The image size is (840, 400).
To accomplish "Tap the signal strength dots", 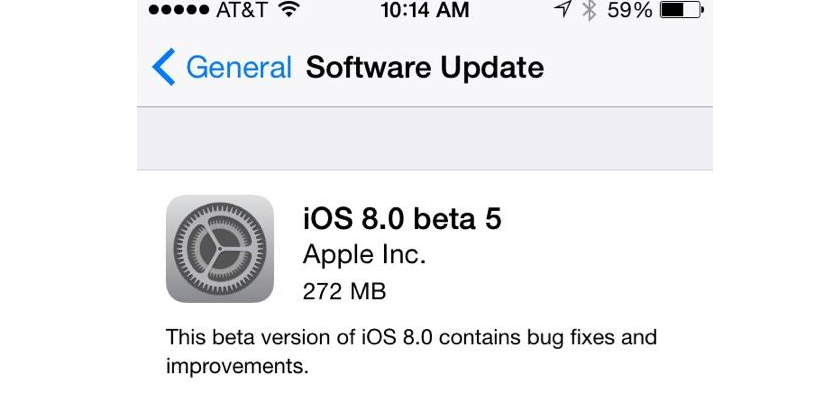I will point(178,10).
